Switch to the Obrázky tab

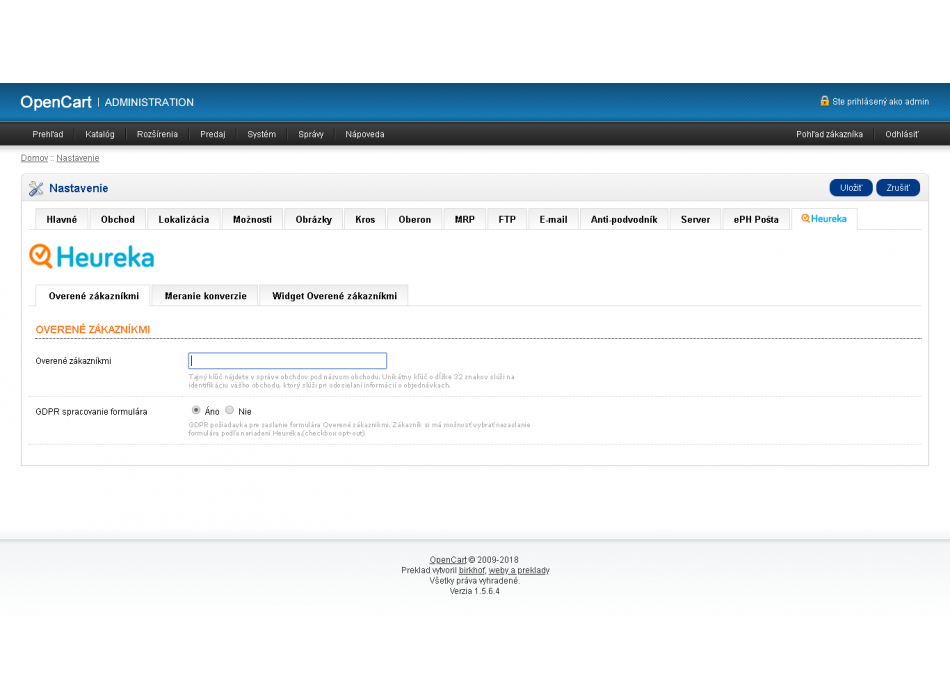(314, 219)
